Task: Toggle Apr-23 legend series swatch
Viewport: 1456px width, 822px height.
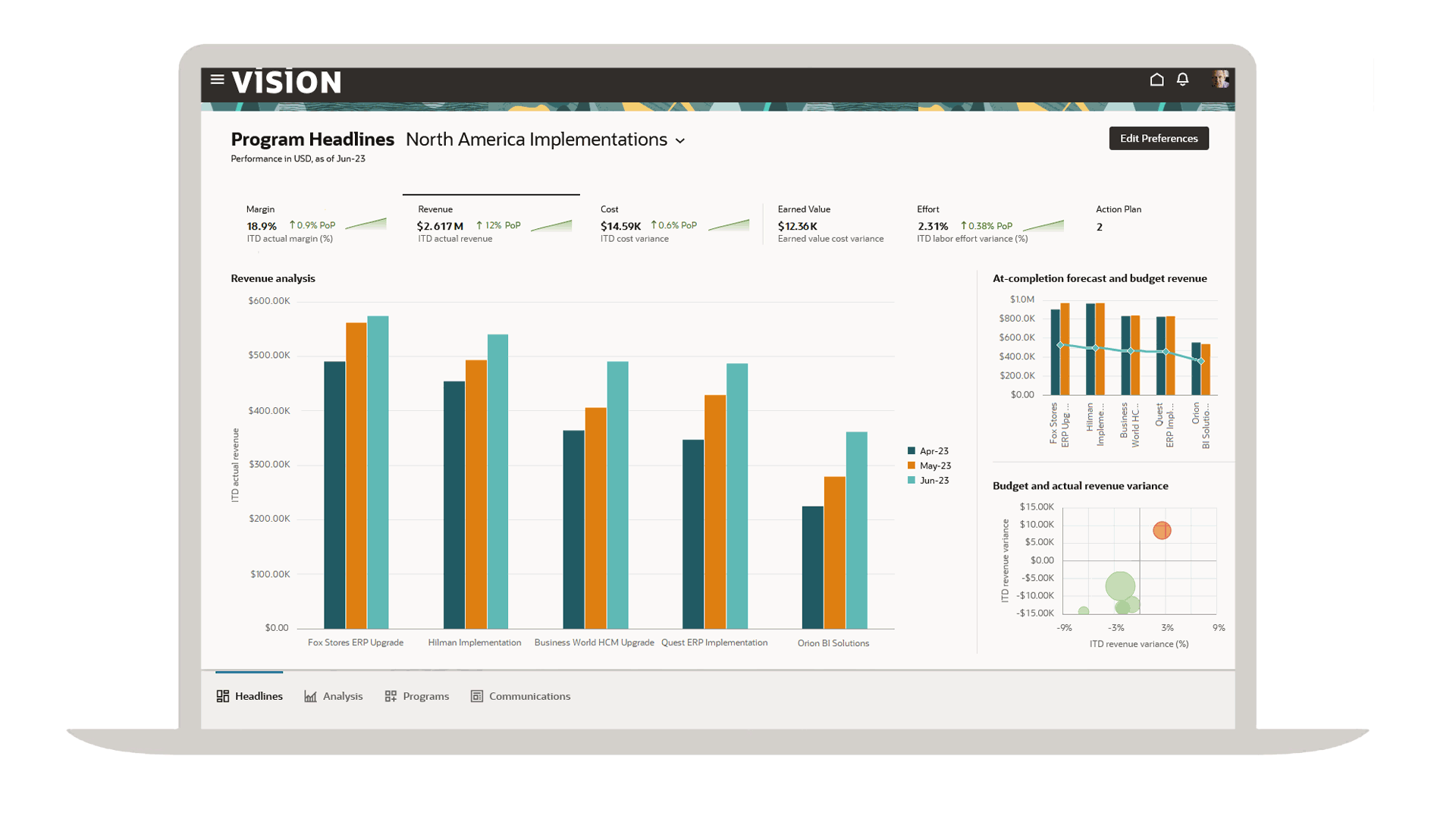Action: pyautogui.click(x=912, y=451)
